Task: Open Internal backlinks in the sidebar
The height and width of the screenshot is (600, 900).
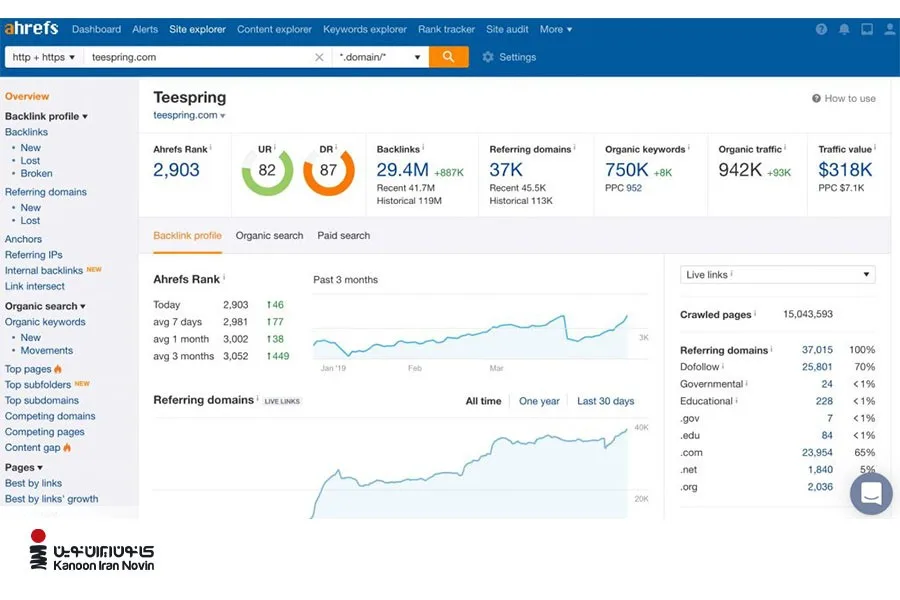Action: pyautogui.click(x=44, y=270)
